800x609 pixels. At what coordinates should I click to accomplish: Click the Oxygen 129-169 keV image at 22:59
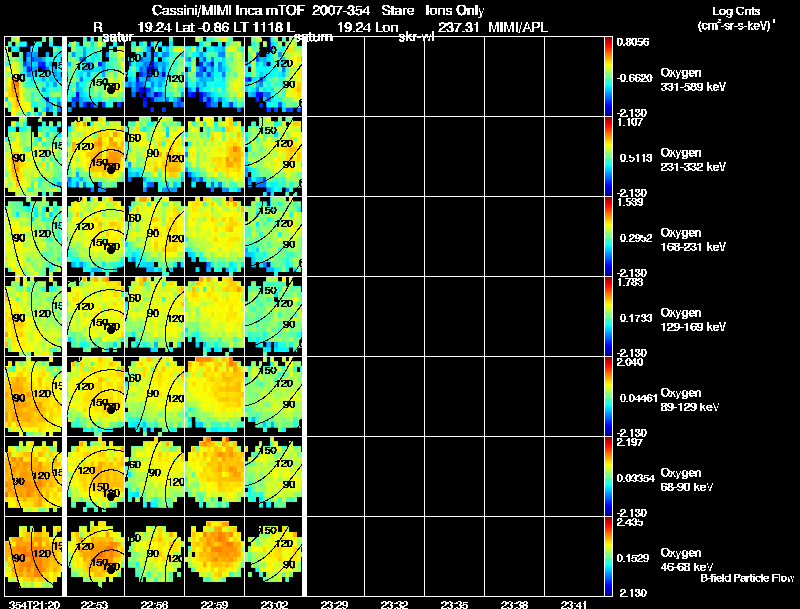click(214, 316)
